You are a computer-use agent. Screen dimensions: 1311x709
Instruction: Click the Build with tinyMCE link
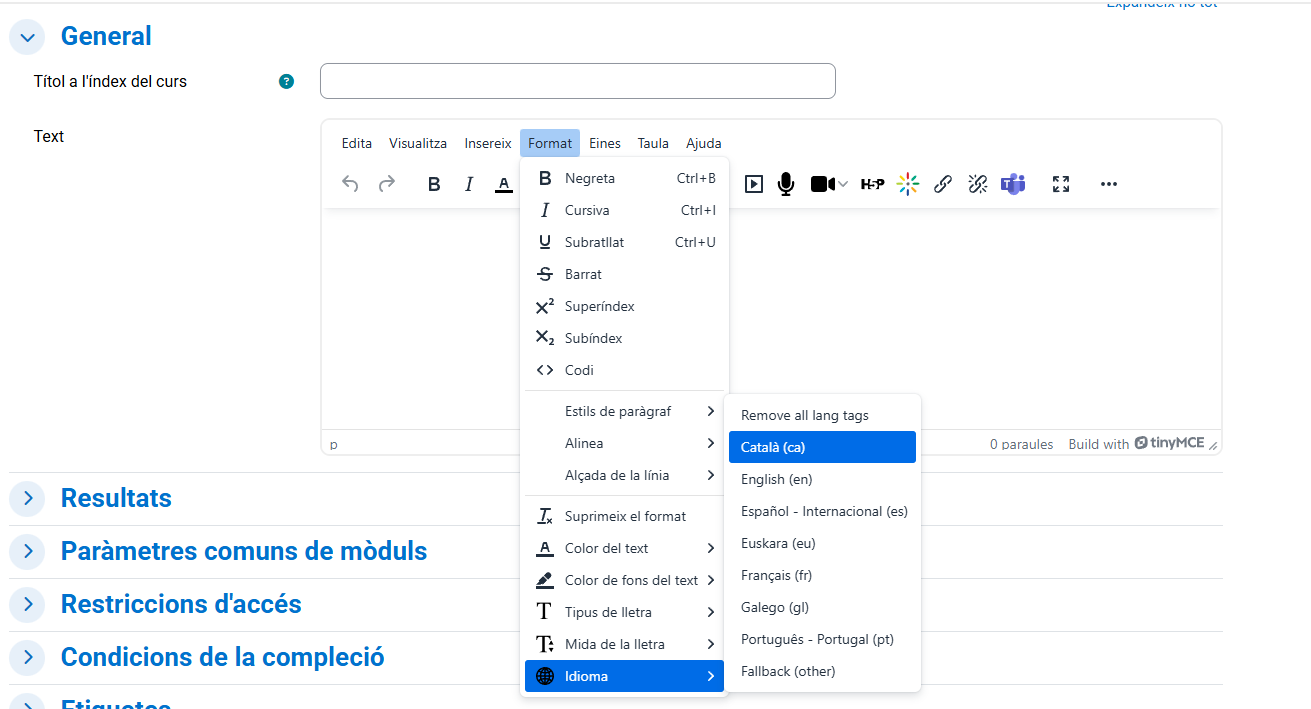point(1136,444)
